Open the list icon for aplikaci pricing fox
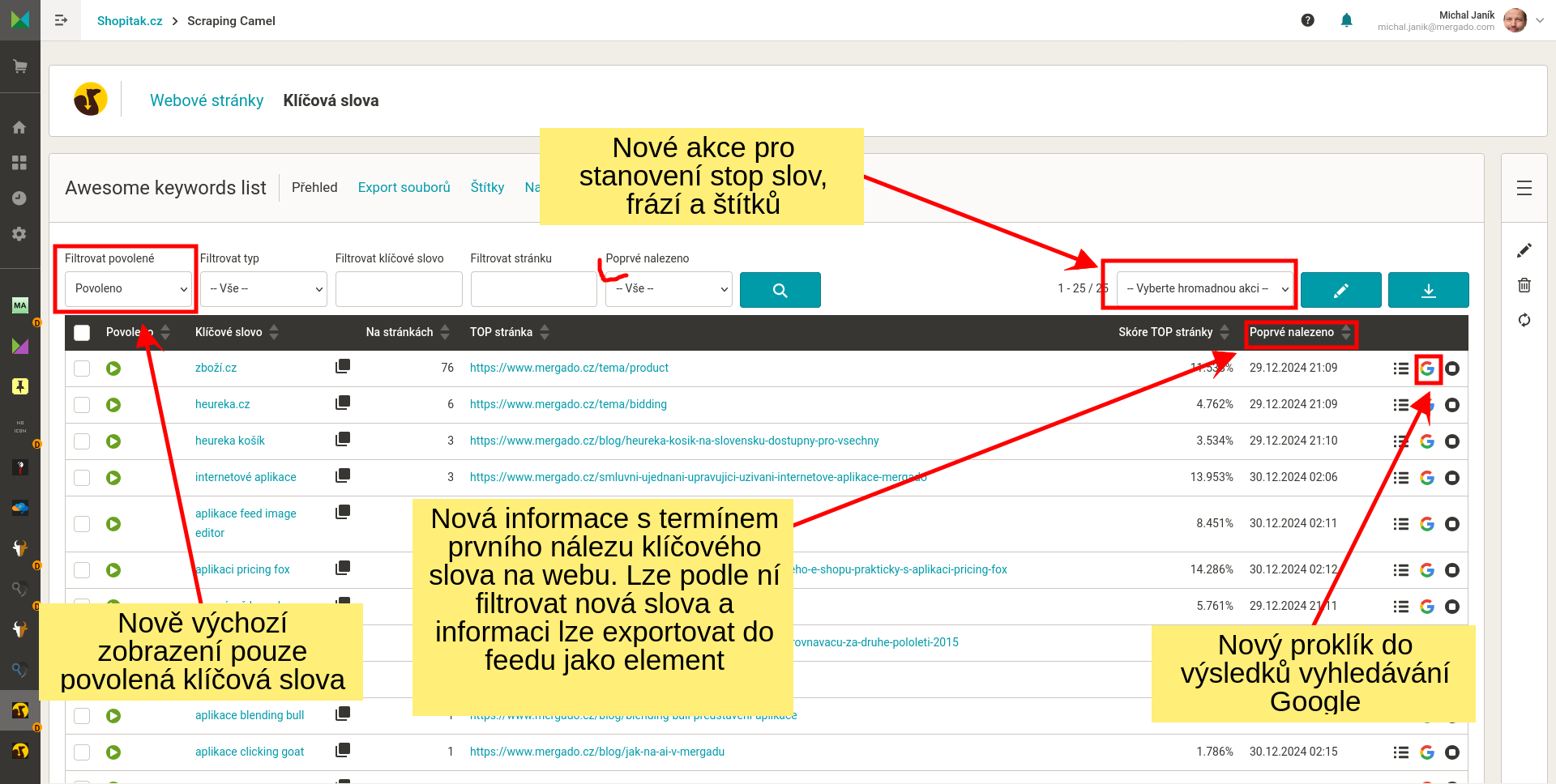This screenshot has height=784, width=1556. point(1400,570)
